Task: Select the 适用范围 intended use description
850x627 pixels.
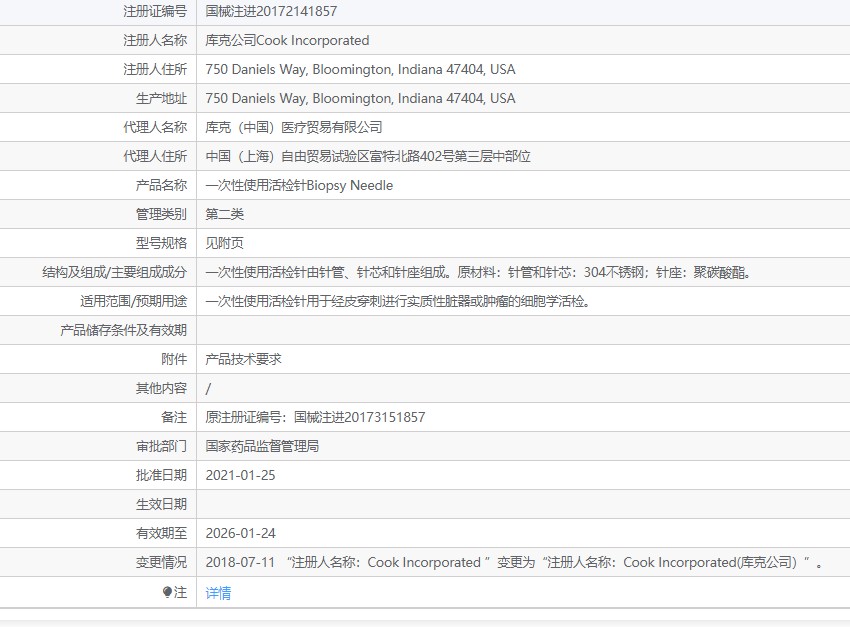Action: click(397, 301)
